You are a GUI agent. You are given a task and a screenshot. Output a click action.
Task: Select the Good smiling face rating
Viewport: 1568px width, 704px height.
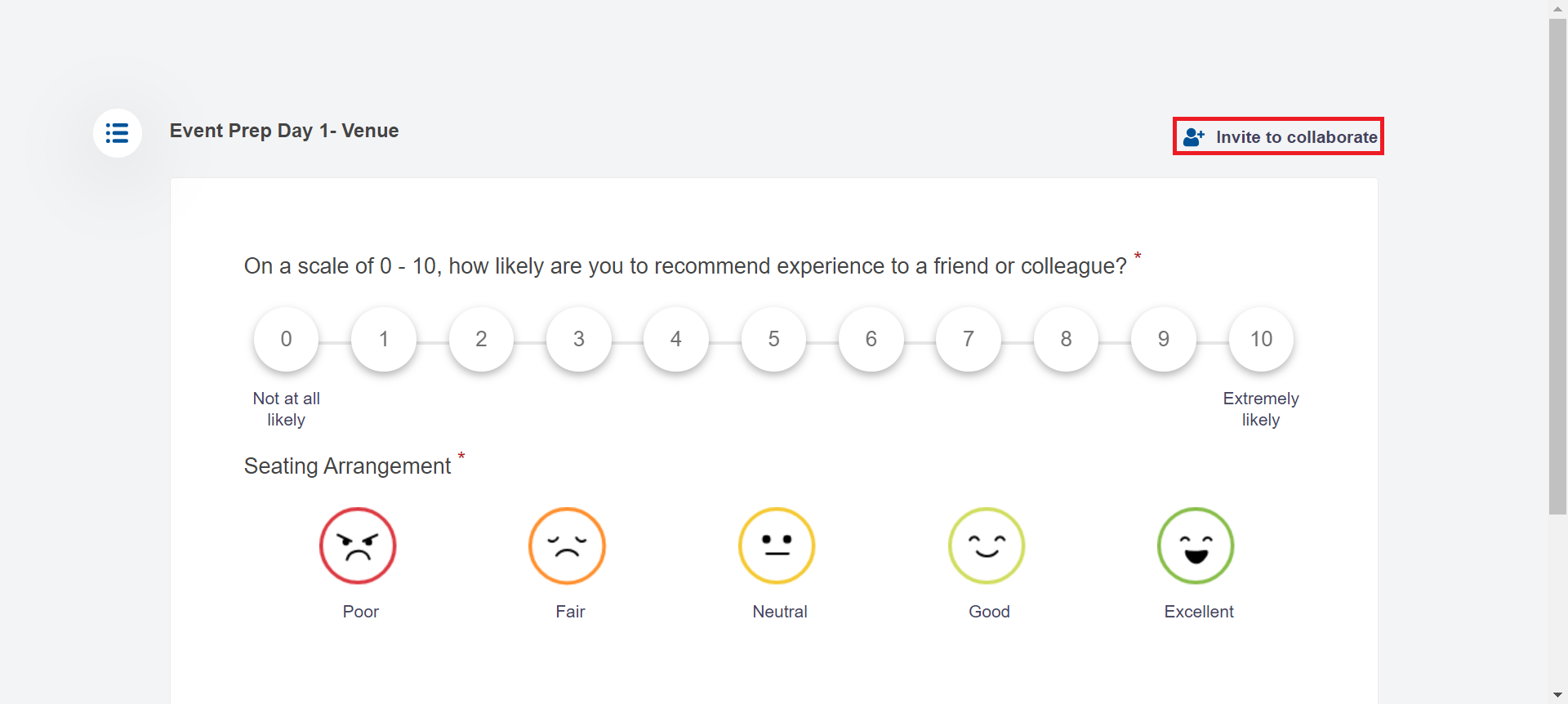[987, 546]
